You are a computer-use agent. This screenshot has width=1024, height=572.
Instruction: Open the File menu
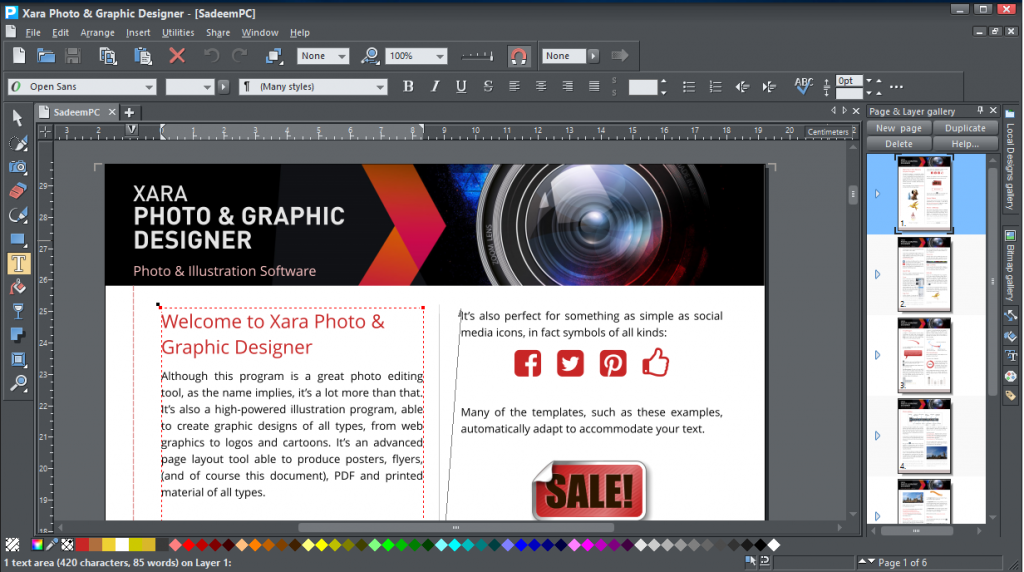(33, 33)
